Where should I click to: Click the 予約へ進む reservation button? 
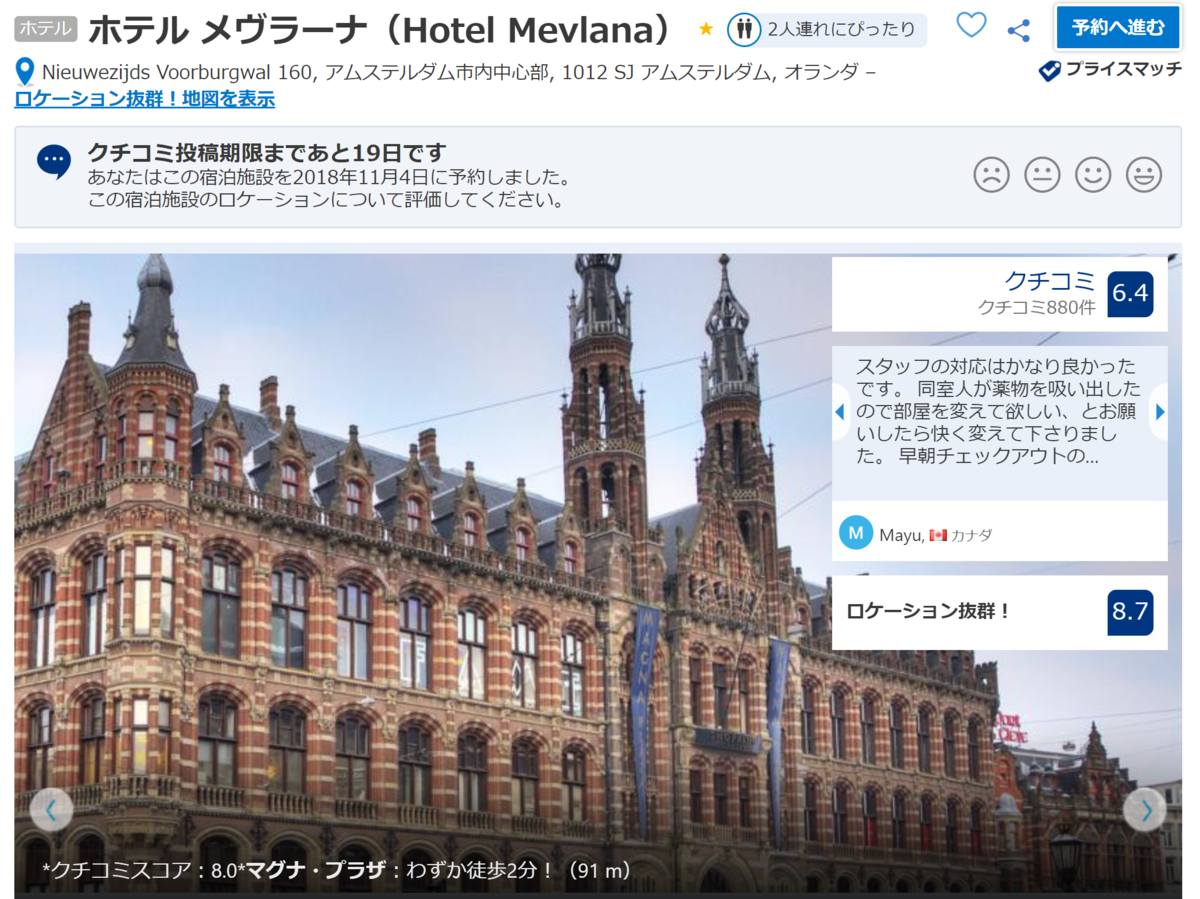[x=1118, y=28]
